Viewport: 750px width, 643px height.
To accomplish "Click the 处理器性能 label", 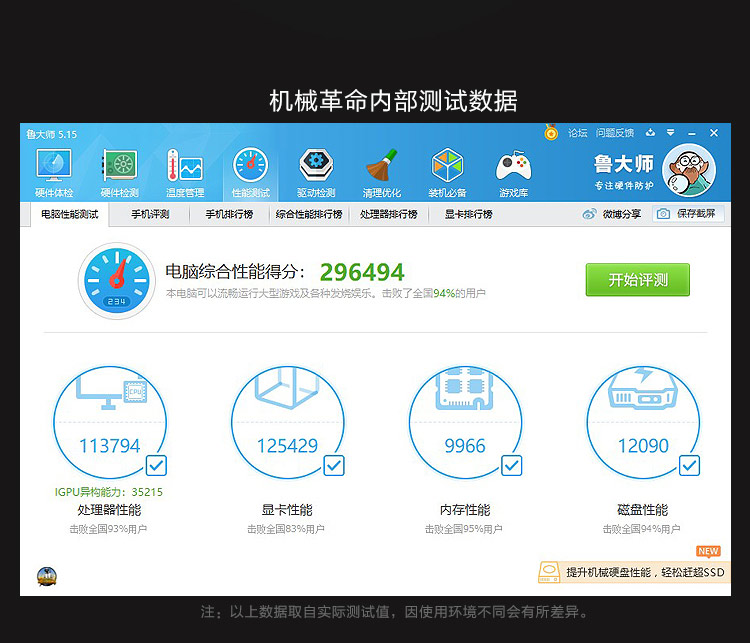I will pos(110,510).
